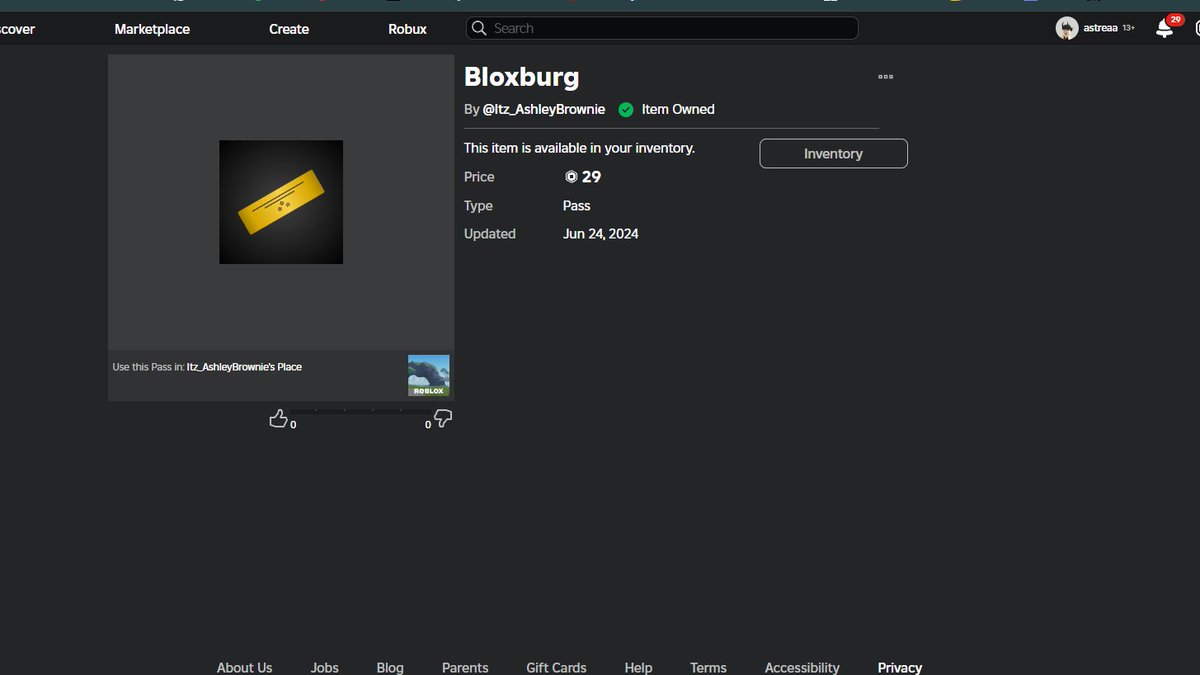This screenshot has width=1200, height=675.
Task: Open the Parents footer link
Action: tap(465, 667)
